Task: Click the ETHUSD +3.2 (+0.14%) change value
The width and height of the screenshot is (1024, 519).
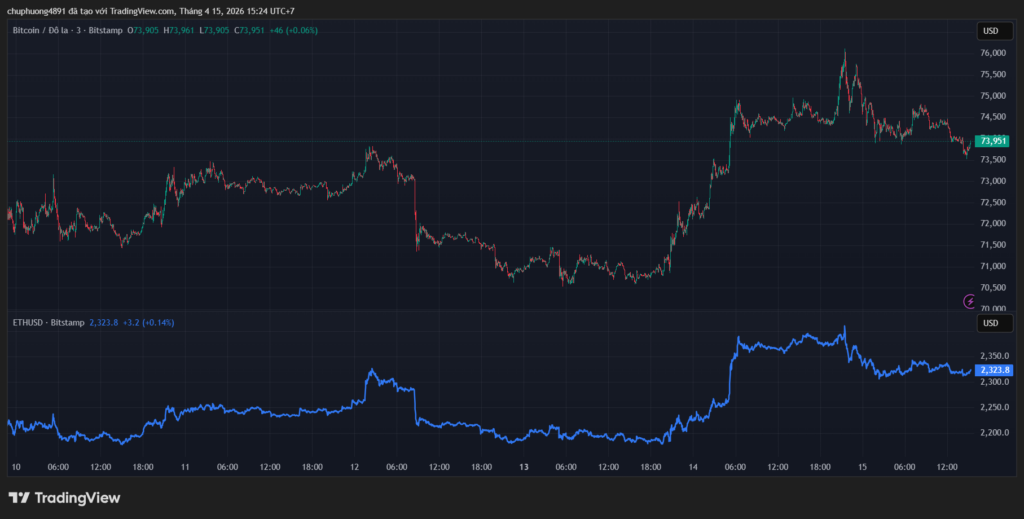Action: 146,323
